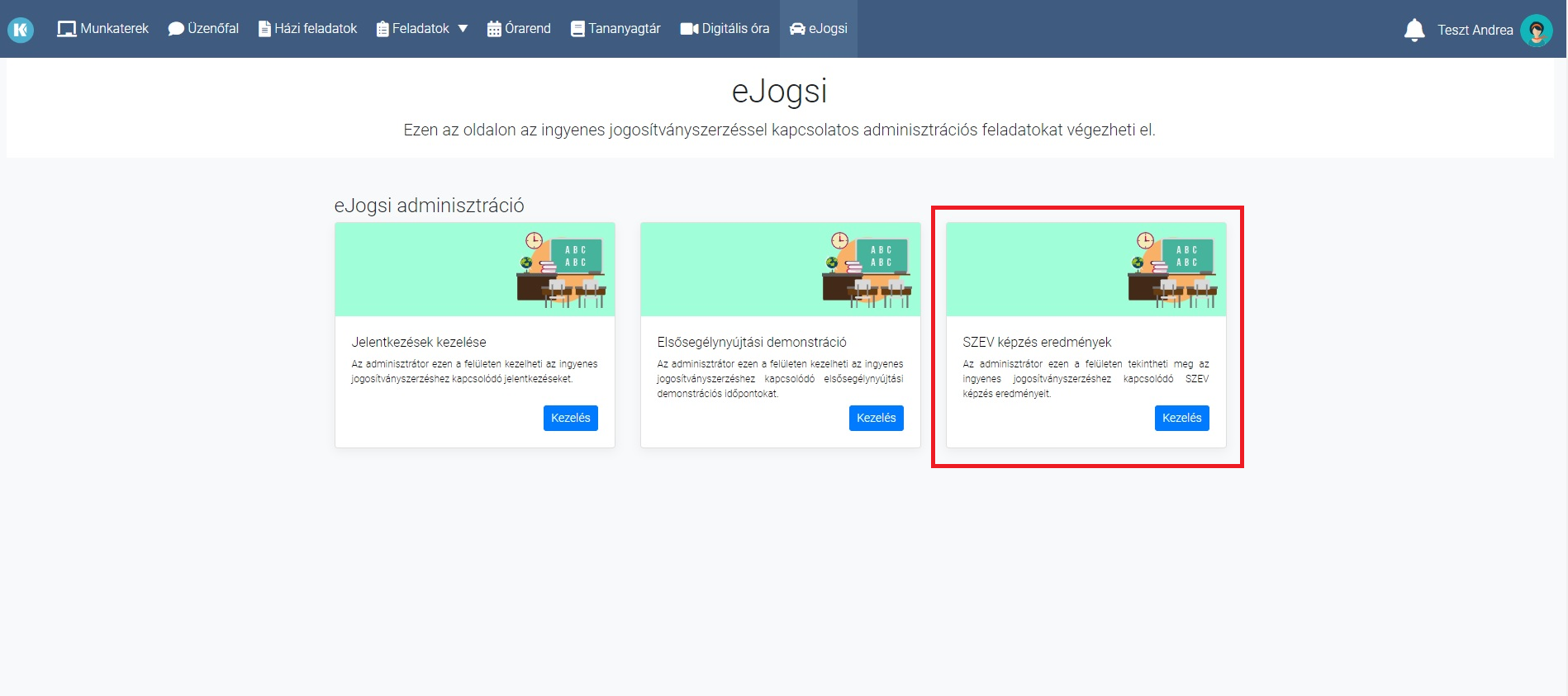This screenshot has width=1568, height=696.
Task: Expand the Feladatok dropdown
Action: [x=422, y=29]
